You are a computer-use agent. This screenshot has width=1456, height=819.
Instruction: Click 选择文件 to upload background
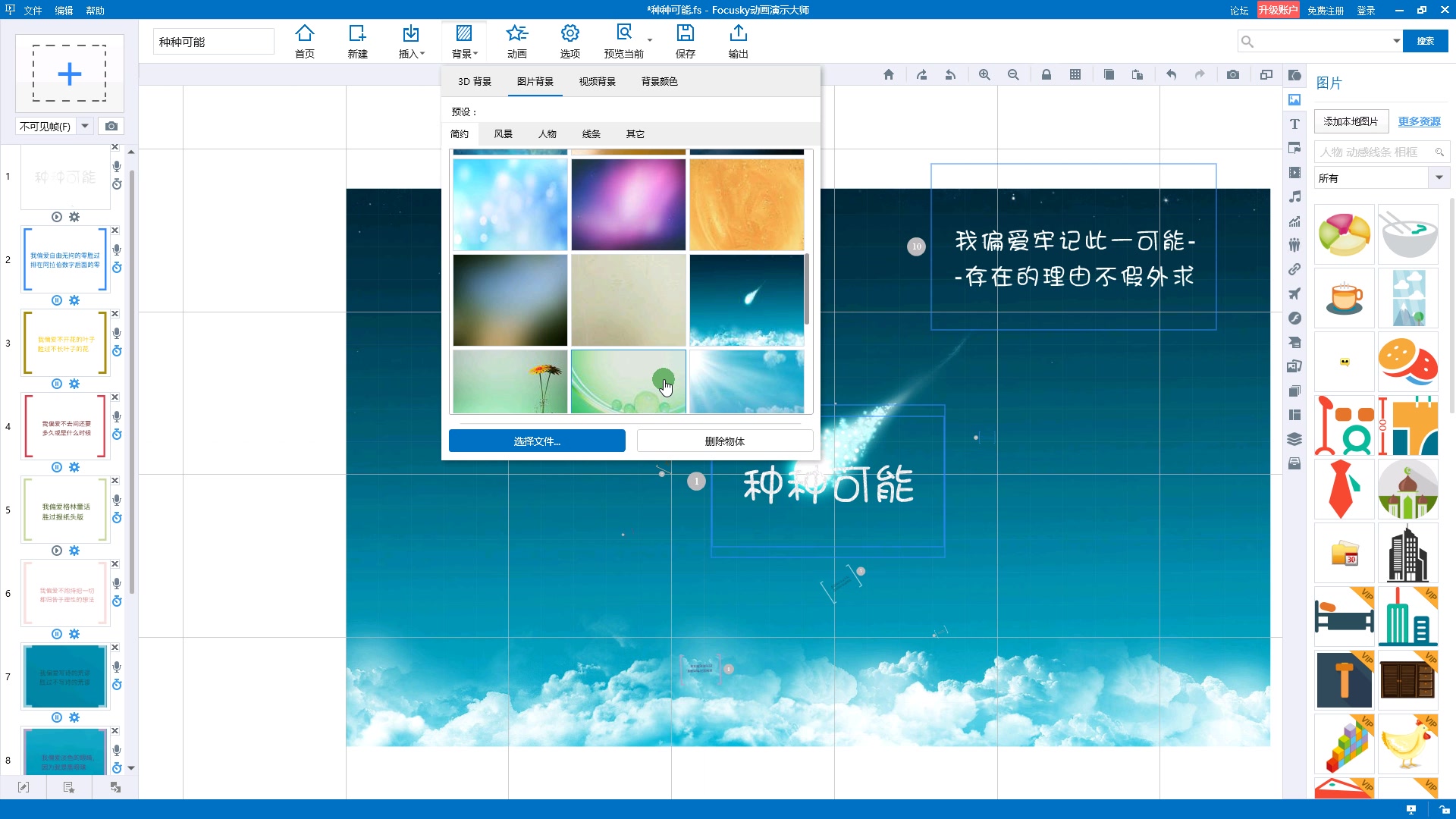coord(537,441)
